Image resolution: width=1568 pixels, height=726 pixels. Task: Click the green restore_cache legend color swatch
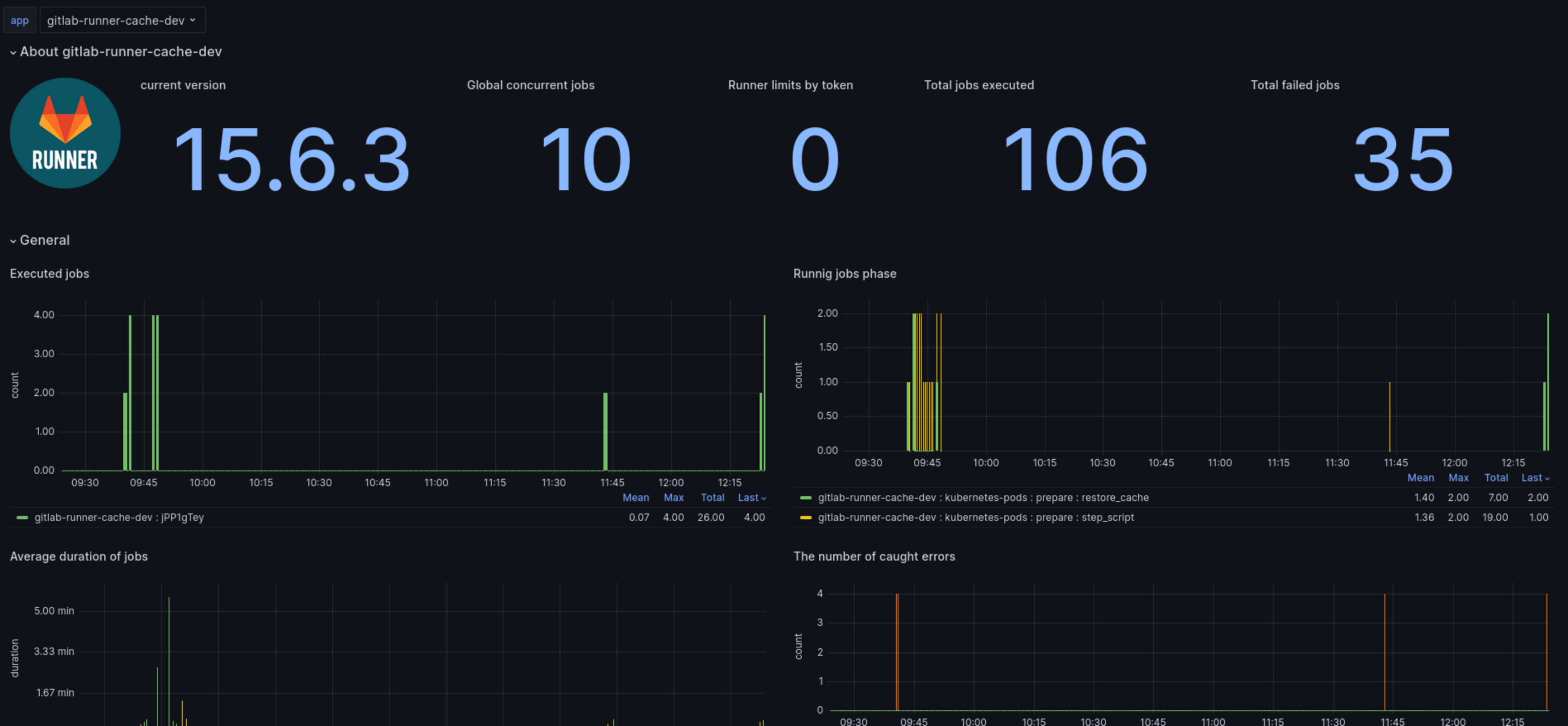pos(805,498)
